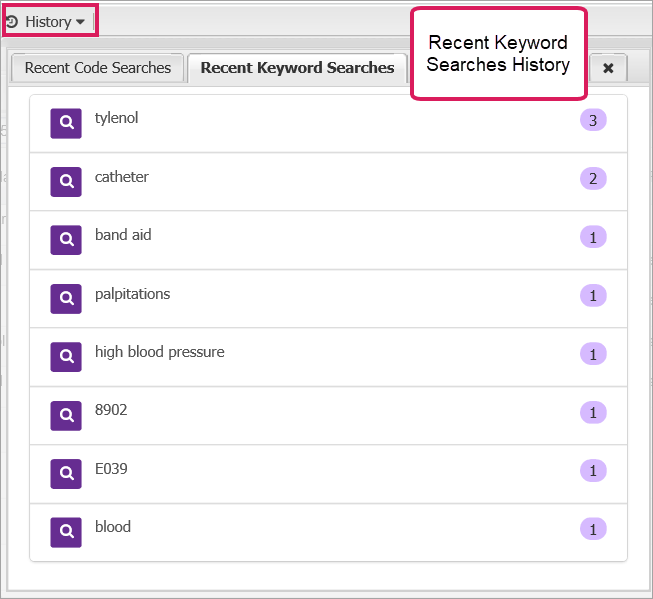Open the History dropdown menu
653x599 pixels.
(x=49, y=21)
